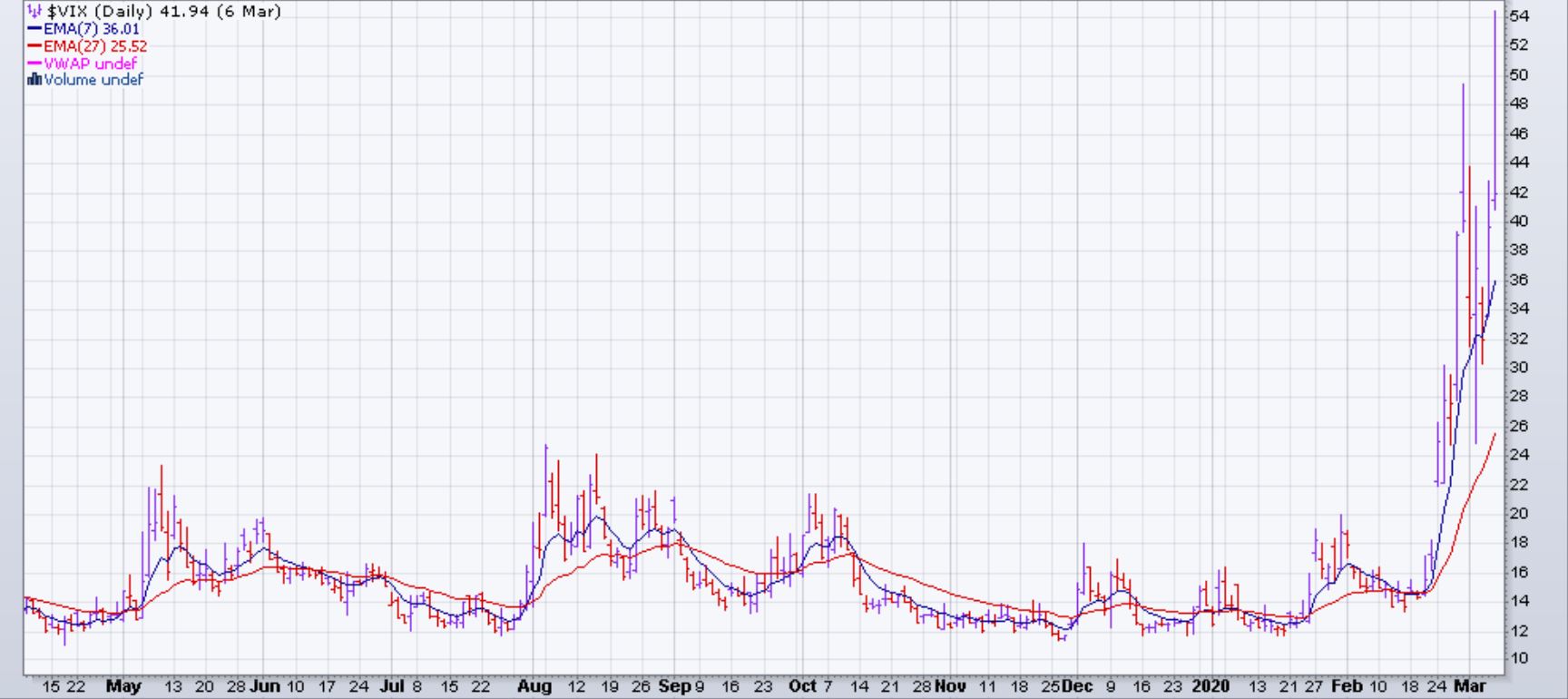Click the Volume undef legend text
The width and height of the screenshot is (1568, 699).
(x=93, y=80)
